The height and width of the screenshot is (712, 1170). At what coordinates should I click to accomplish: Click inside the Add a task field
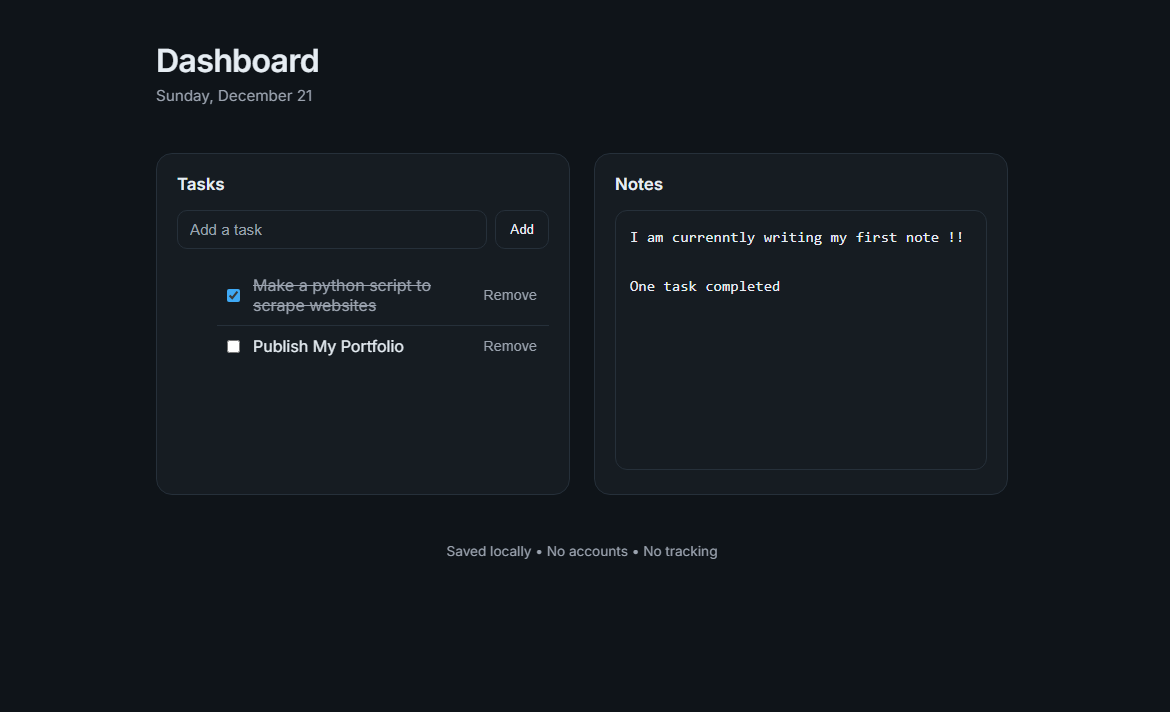tap(331, 229)
